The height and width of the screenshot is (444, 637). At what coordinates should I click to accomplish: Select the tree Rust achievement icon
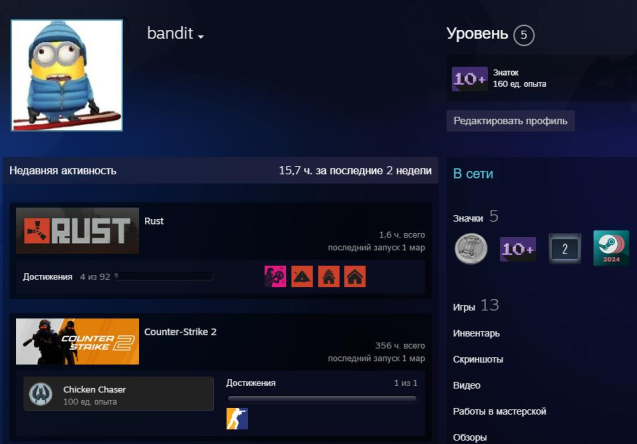click(329, 277)
